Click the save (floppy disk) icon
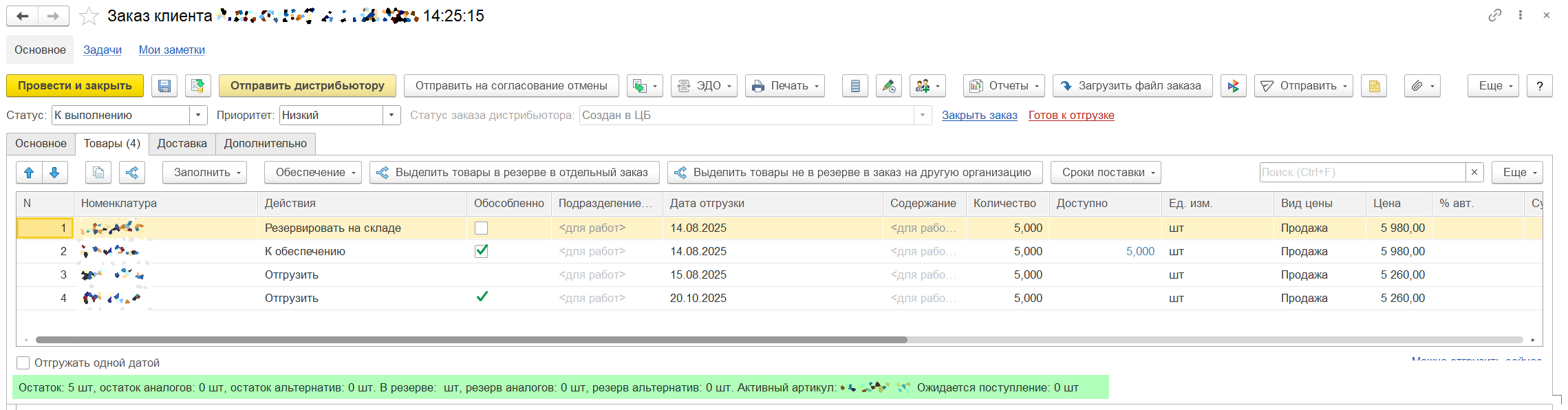Screen dimensions: 1568x410 (x=164, y=86)
